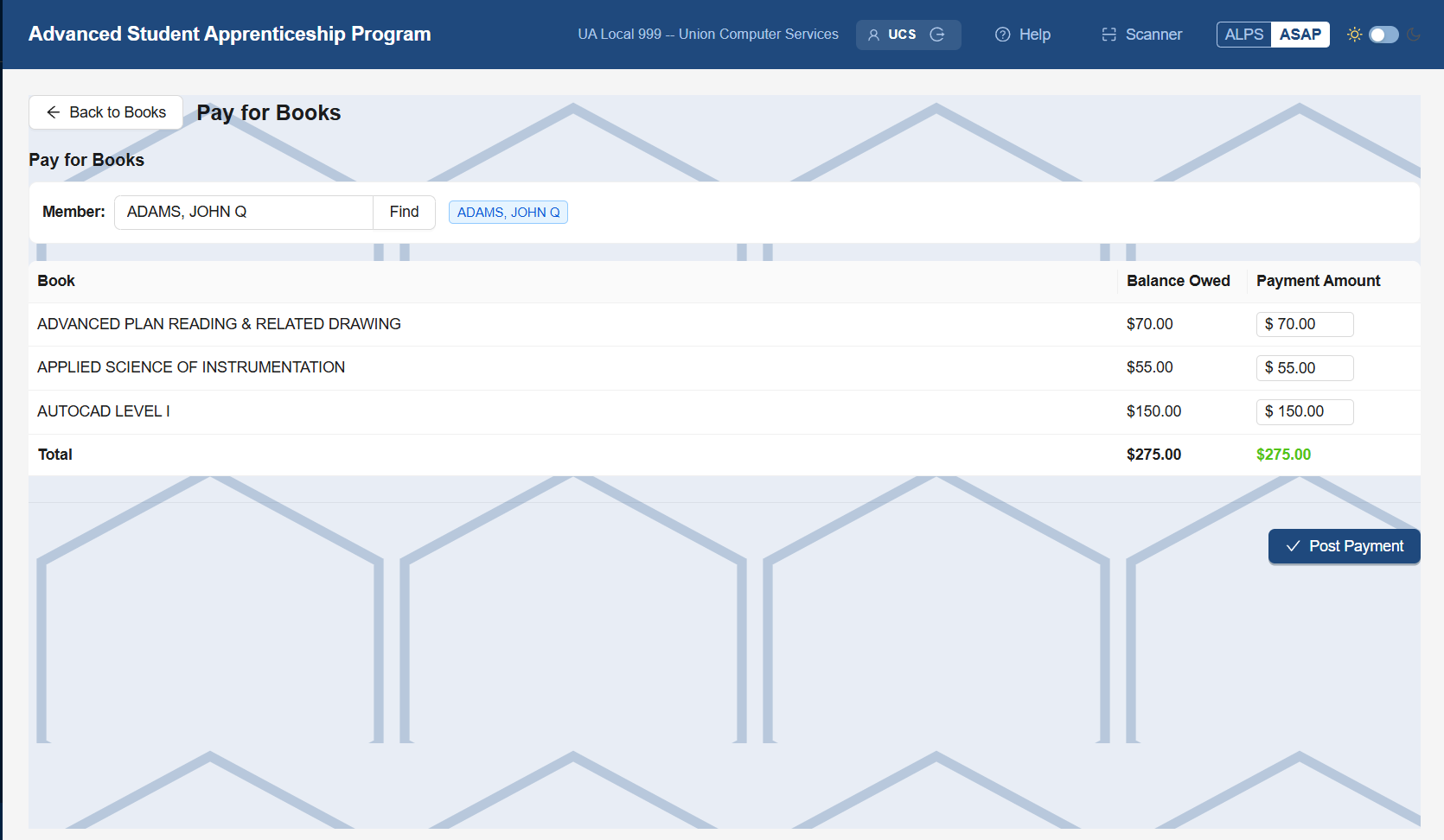Screen dimensions: 1444x840
Task: Edit payment amount for Advanced Plan Reading
Action: pos(1305,324)
